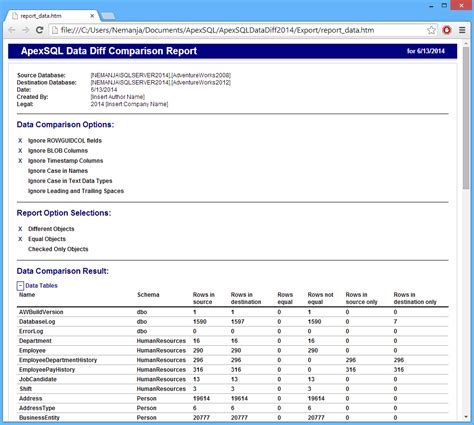The height and width of the screenshot is (425, 474).
Task: Close the report_data.htm tab
Action: 92,16
